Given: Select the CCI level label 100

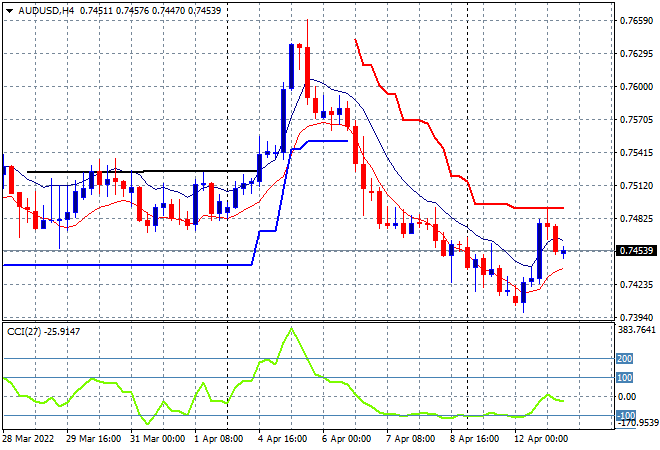Looking at the screenshot, I should (625, 378).
